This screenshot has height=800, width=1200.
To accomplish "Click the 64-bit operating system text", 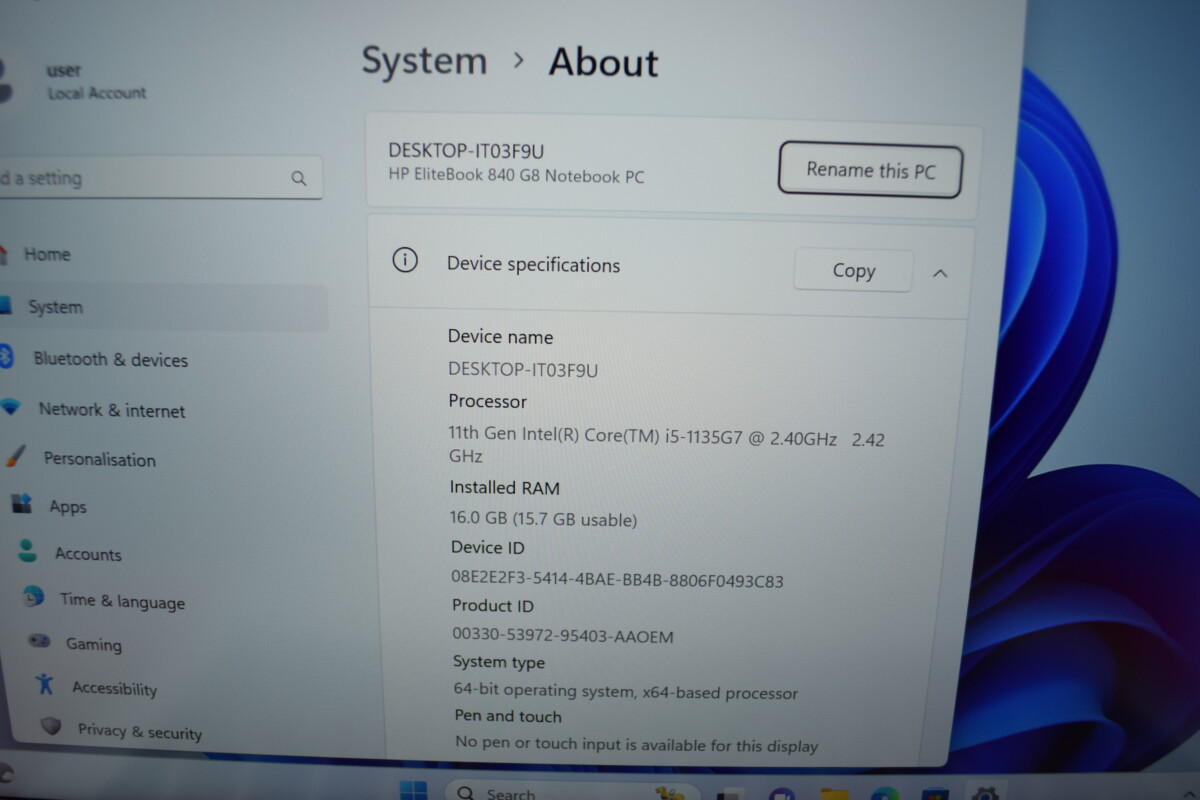I will (625, 692).
